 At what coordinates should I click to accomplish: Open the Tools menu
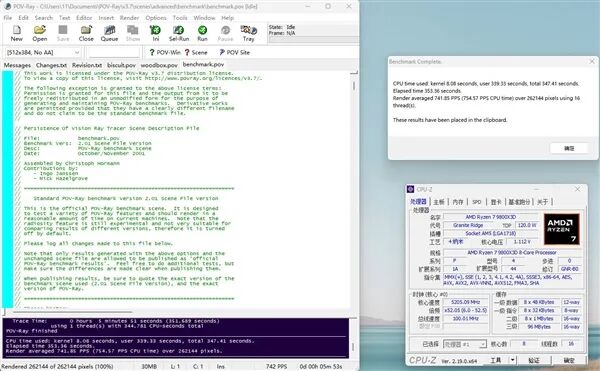(180, 18)
